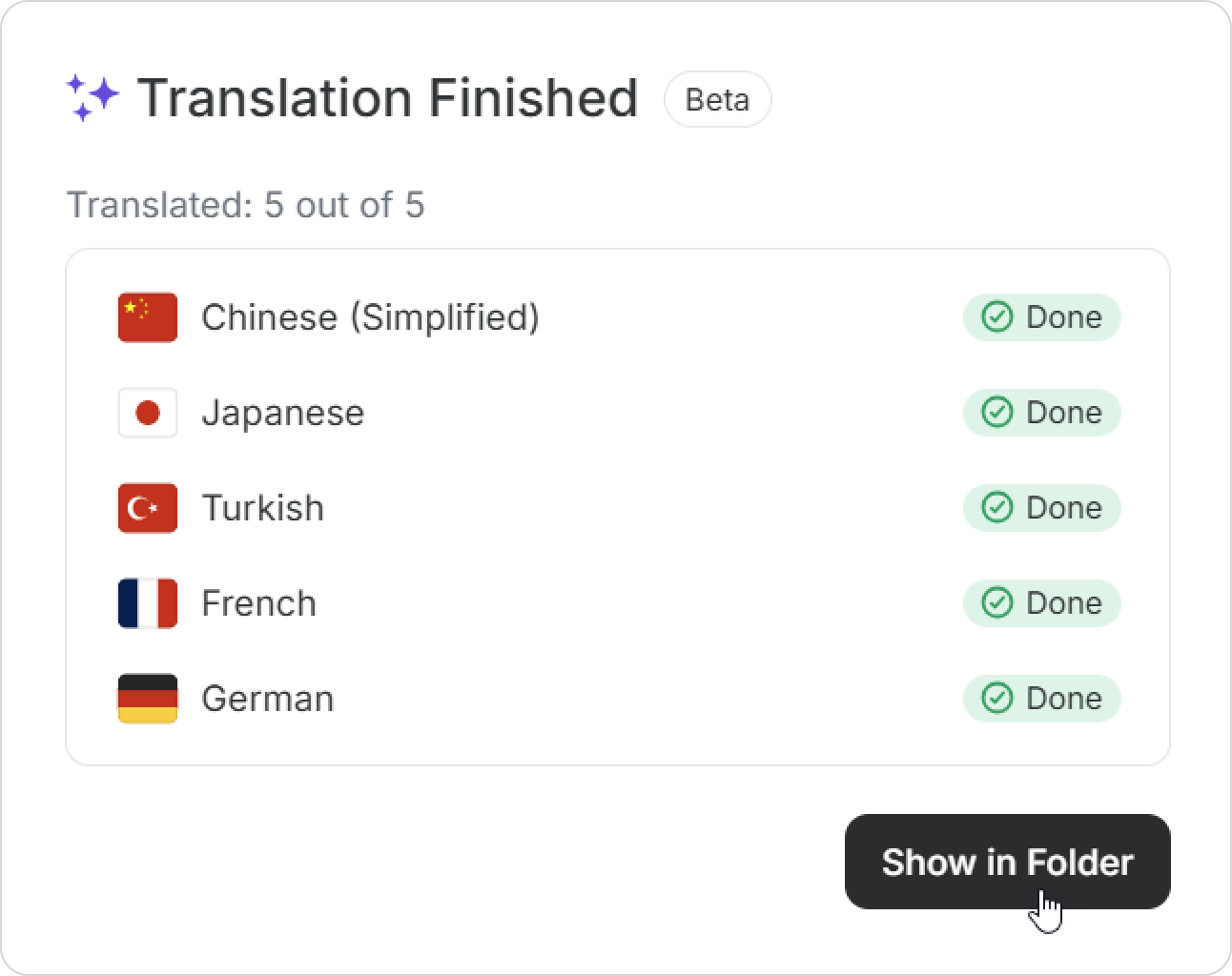This screenshot has width=1232, height=976.
Task: Click the Japan flag icon
Action: coord(148,413)
